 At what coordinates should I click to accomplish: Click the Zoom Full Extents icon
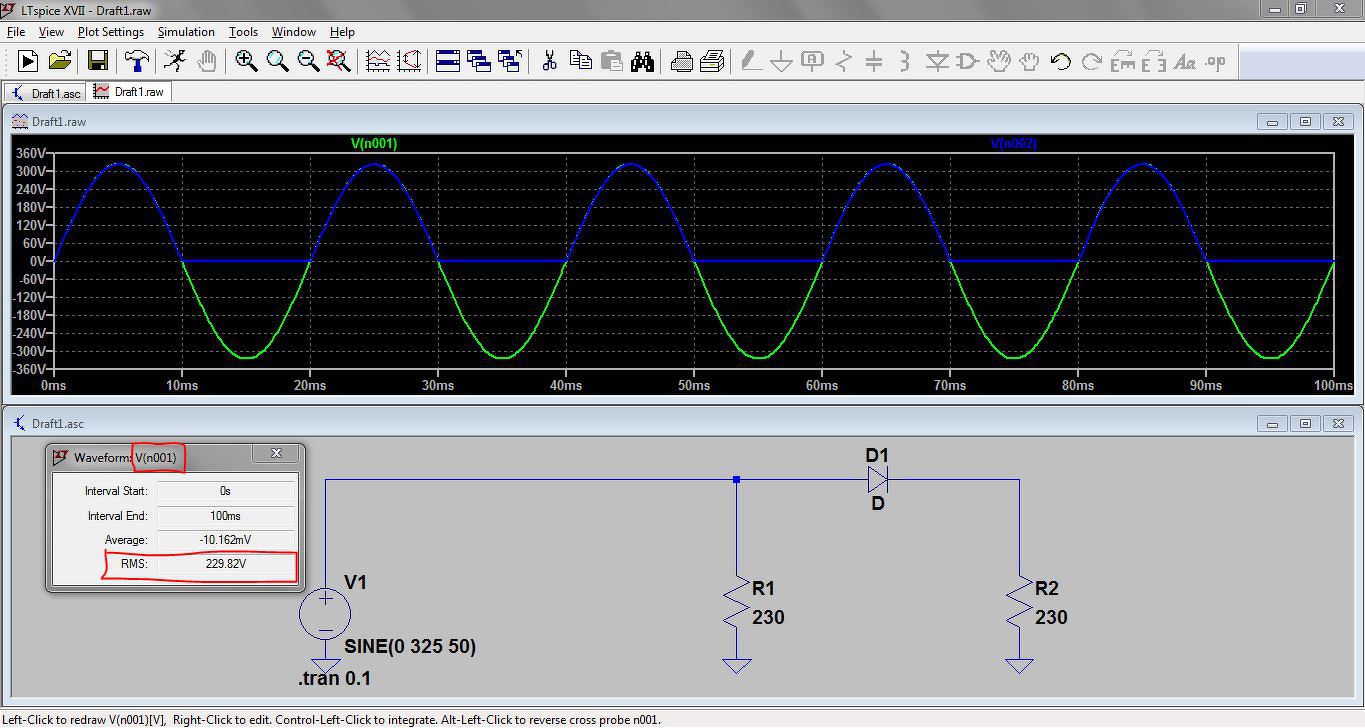[339, 62]
